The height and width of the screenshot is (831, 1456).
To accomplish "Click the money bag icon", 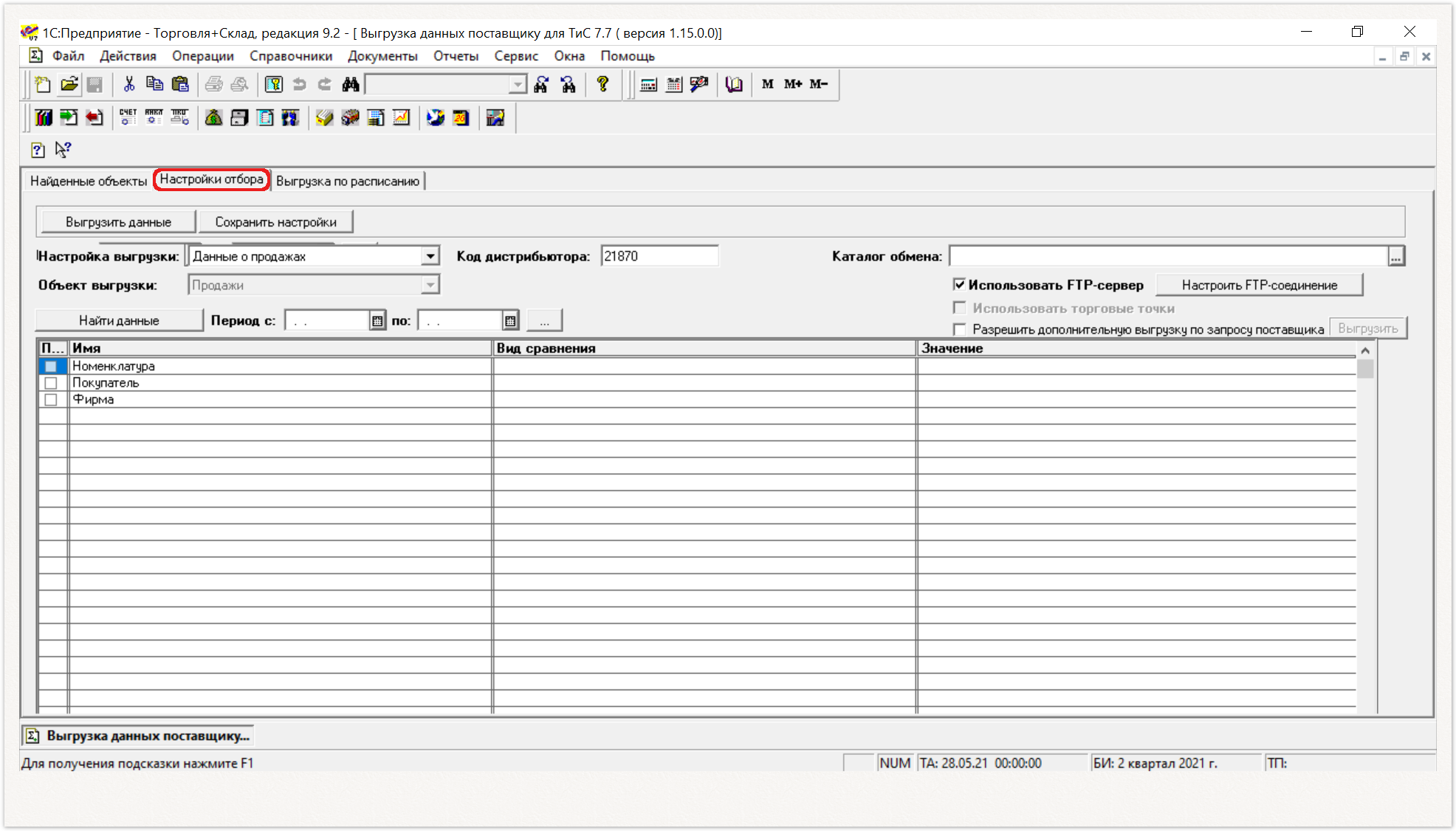I will (213, 117).
